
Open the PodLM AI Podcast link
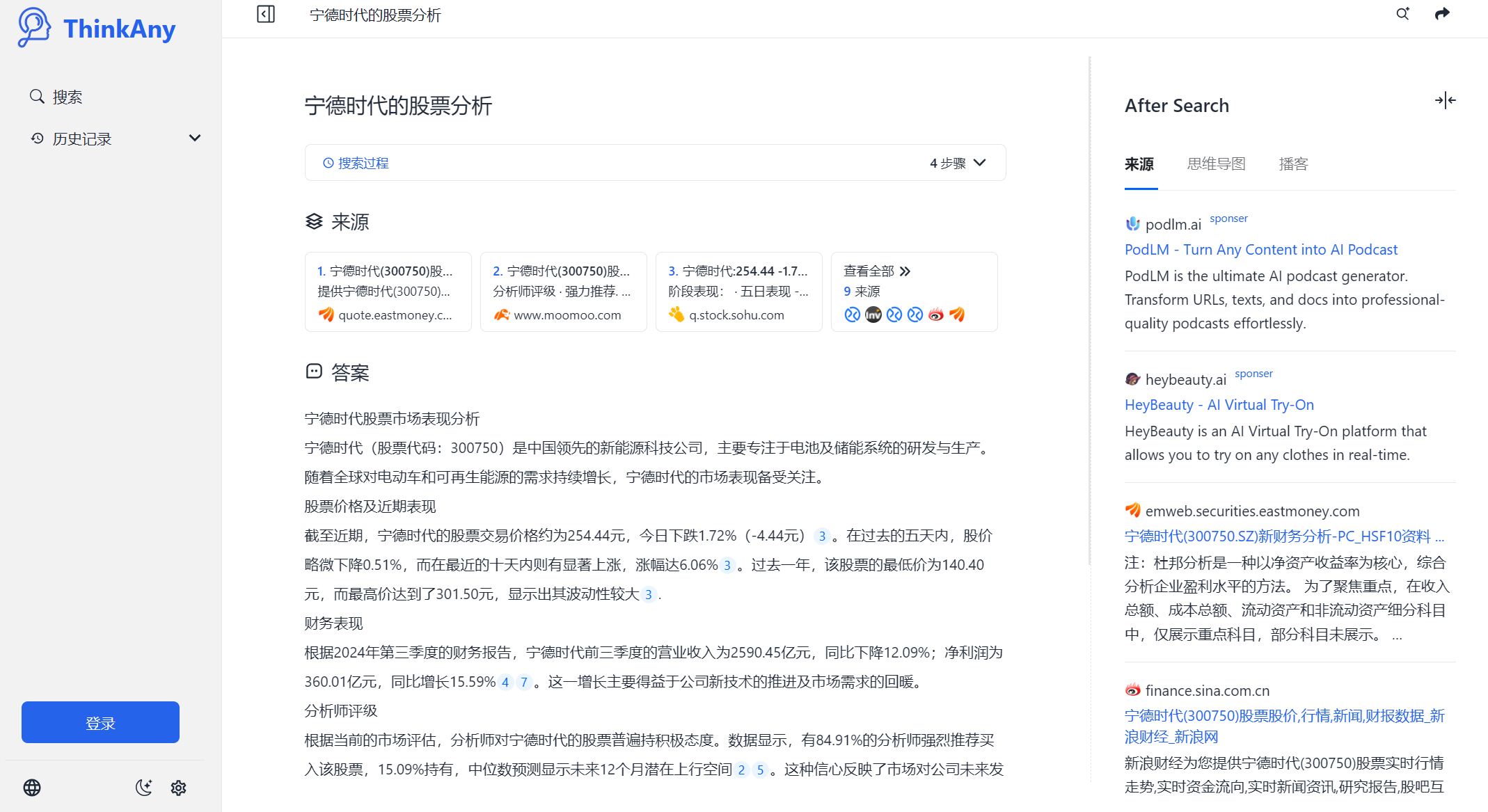pos(1260,250)
